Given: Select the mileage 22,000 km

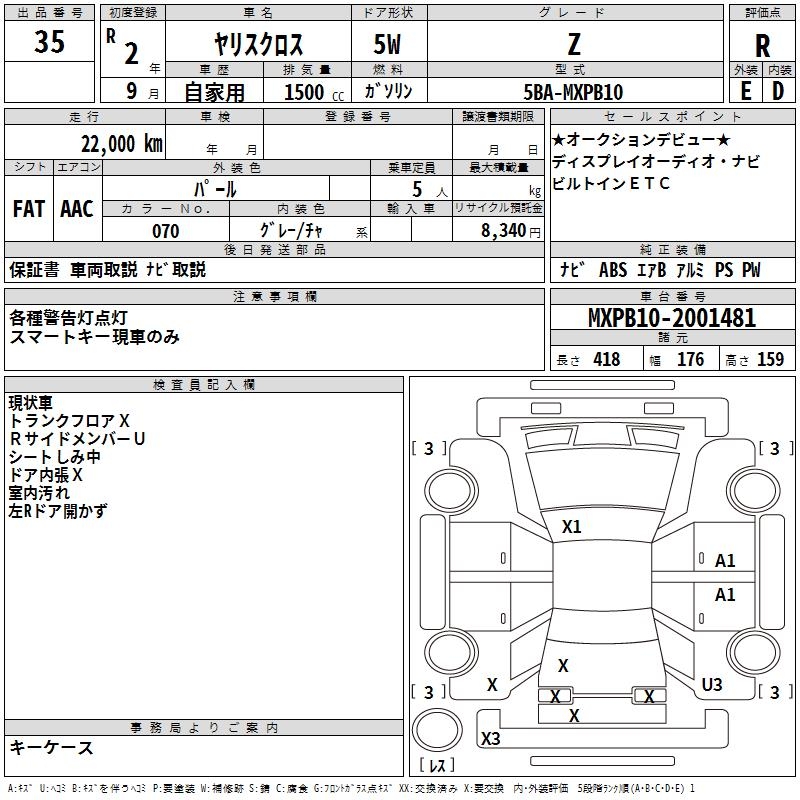Looking at the screenshot, I should click(121, 143).
